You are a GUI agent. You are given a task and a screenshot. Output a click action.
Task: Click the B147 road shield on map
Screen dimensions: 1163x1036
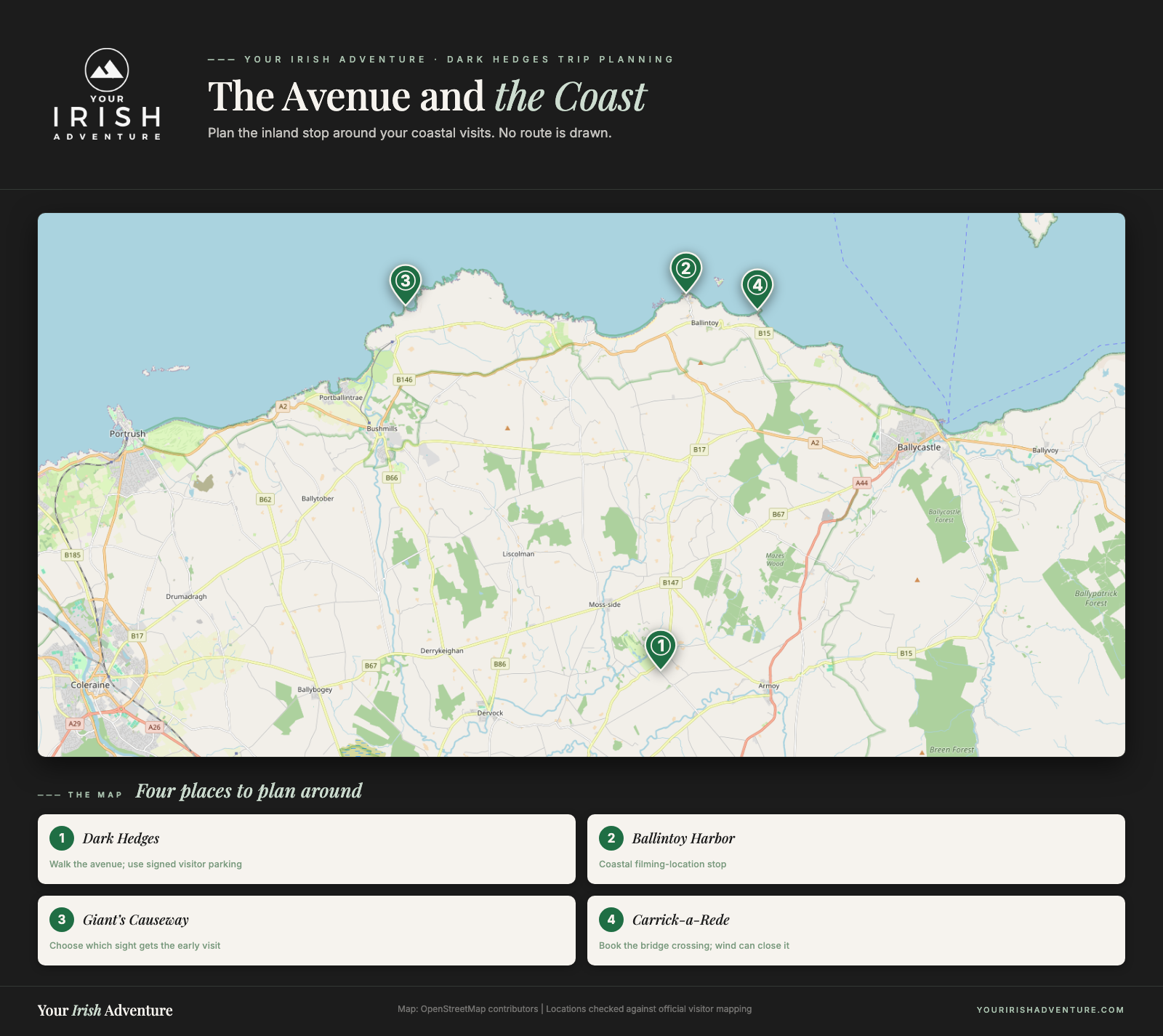click(x=670, y=583)
